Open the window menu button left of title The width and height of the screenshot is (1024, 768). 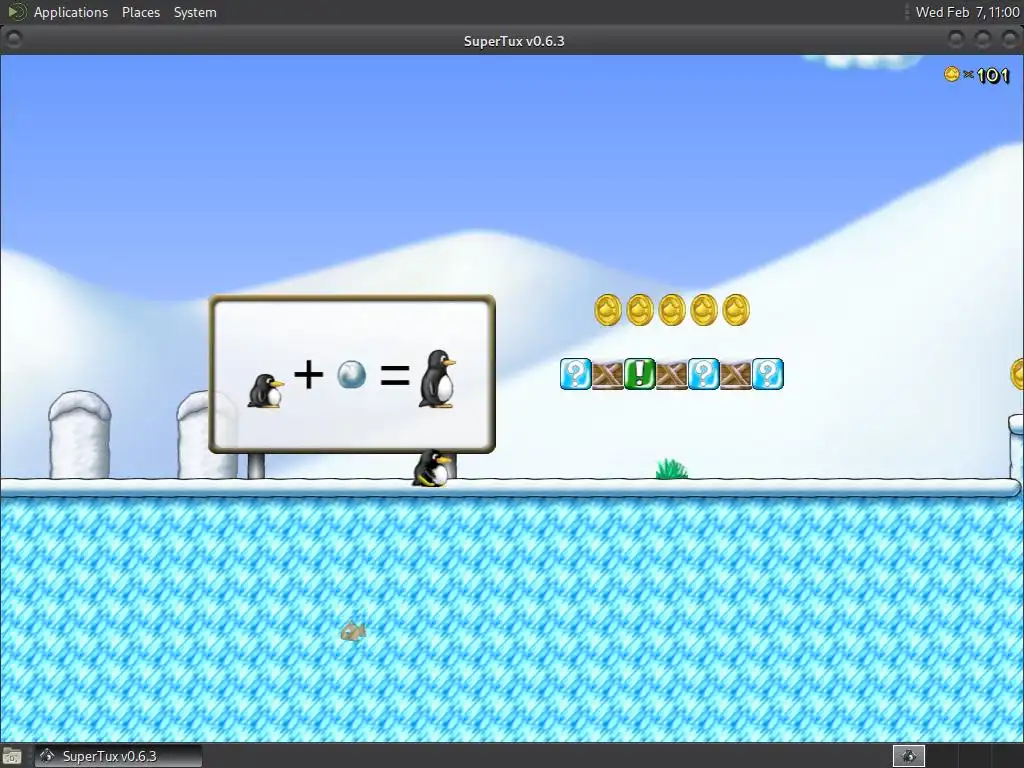pos(13,40)
